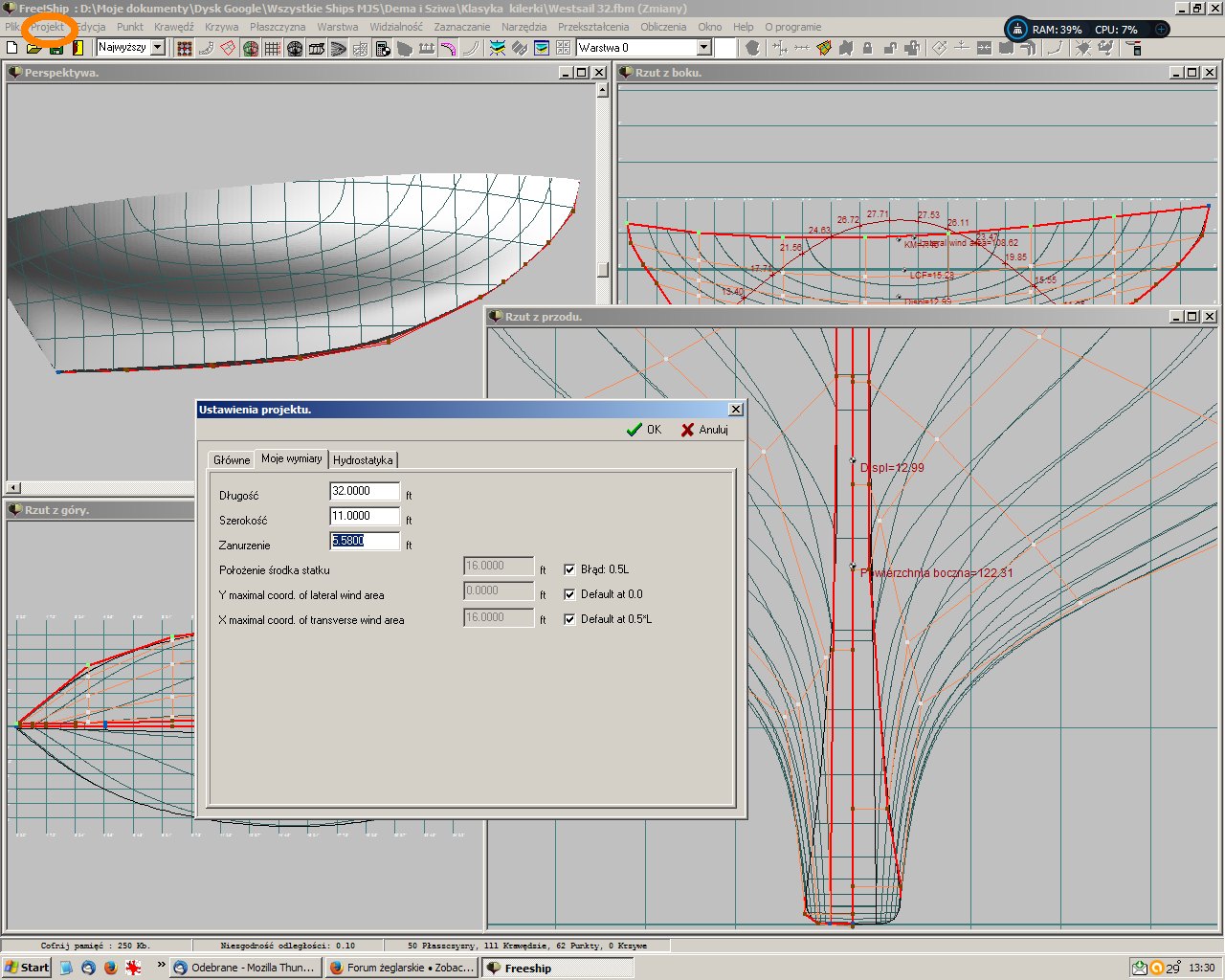This screenshot has height=980, width=1225.
Task: Uncheck the 'Błąd: 0.5L' checkbox
Action: (569, 569)
